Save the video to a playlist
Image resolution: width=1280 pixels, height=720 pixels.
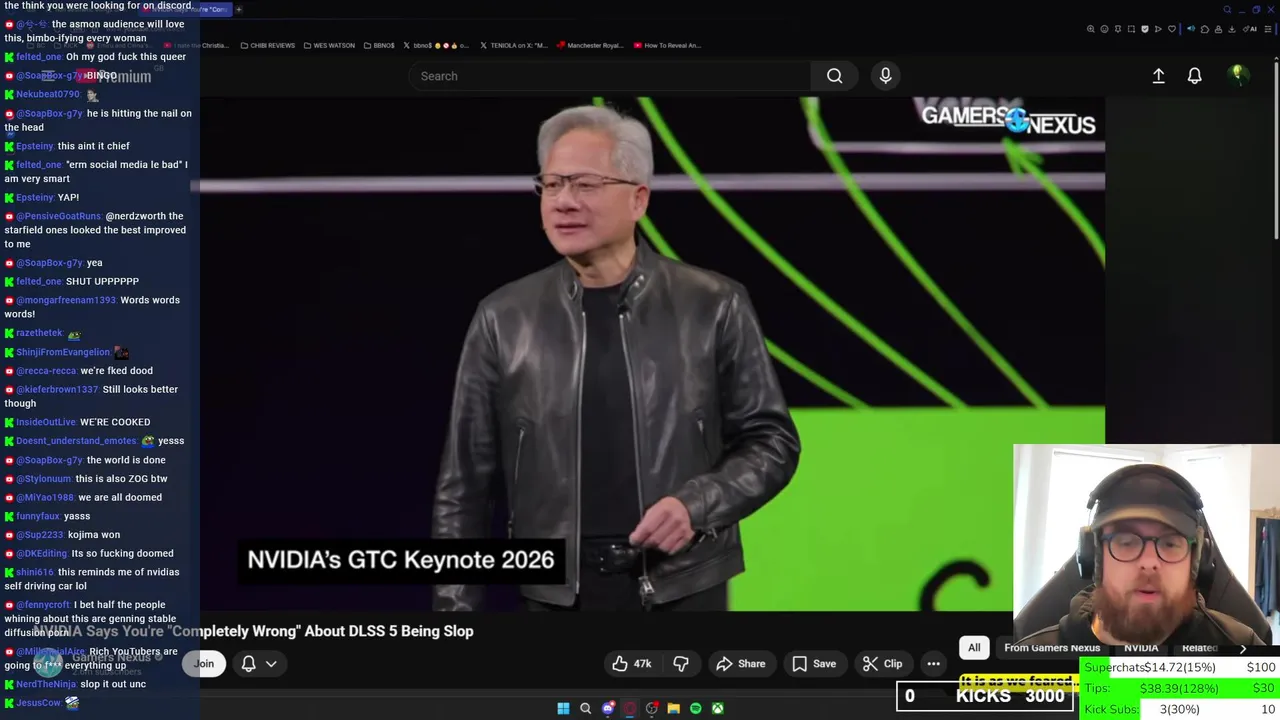coord(814,663)
